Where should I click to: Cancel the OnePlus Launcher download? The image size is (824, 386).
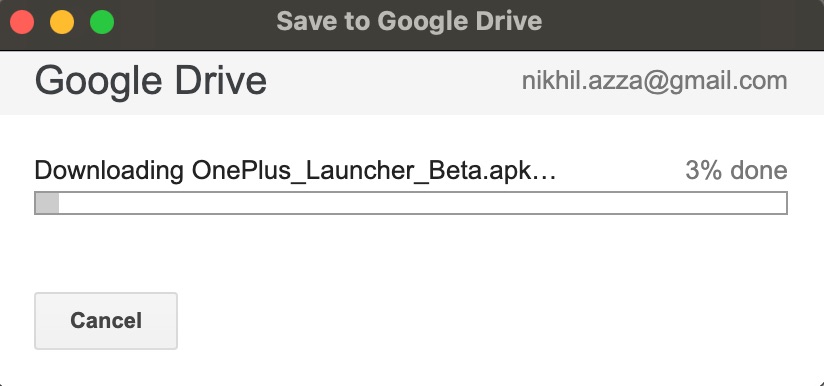point(106,320)
